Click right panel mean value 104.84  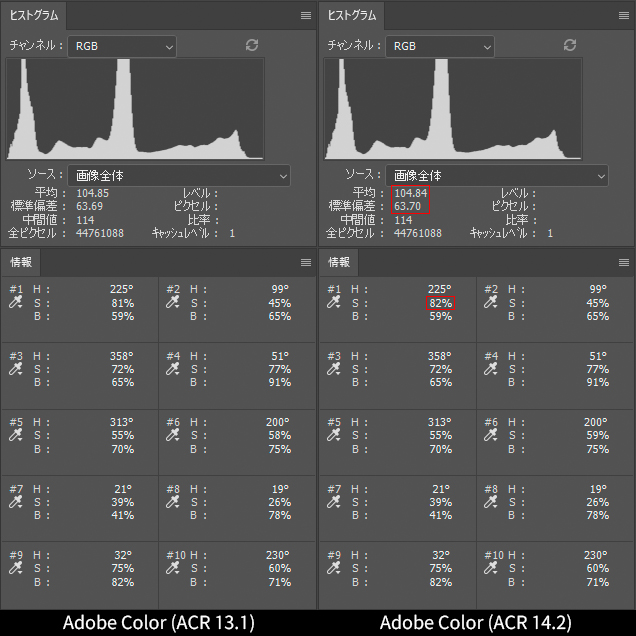[410, 193]
